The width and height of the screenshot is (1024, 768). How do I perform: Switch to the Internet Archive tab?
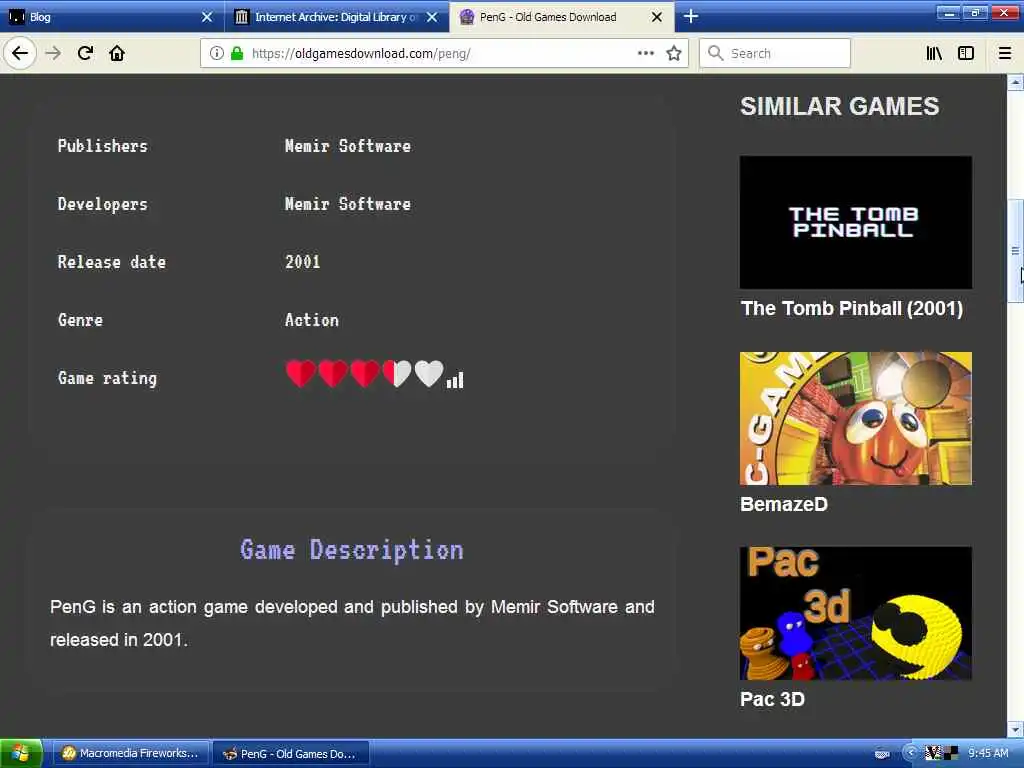click(337, 17)
